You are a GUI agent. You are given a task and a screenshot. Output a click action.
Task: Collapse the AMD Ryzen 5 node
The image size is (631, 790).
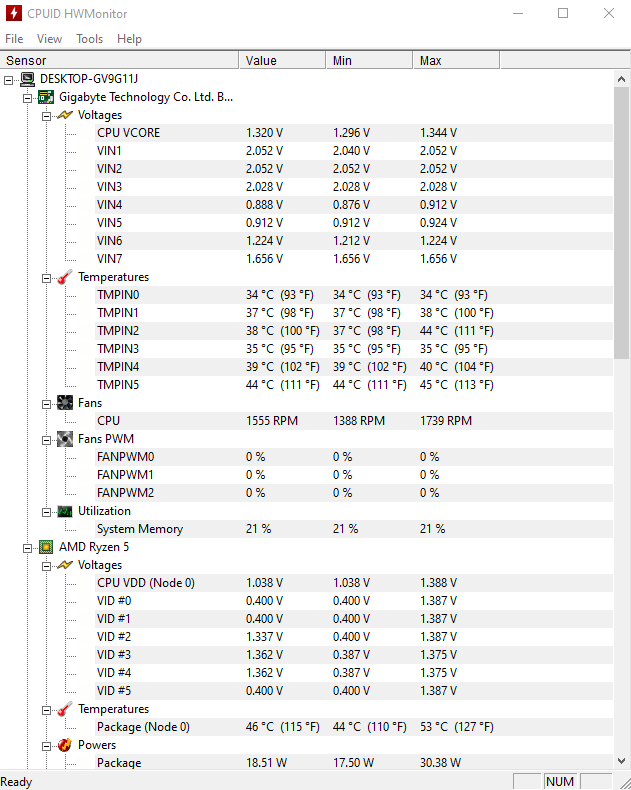click(x=28, y=548)
